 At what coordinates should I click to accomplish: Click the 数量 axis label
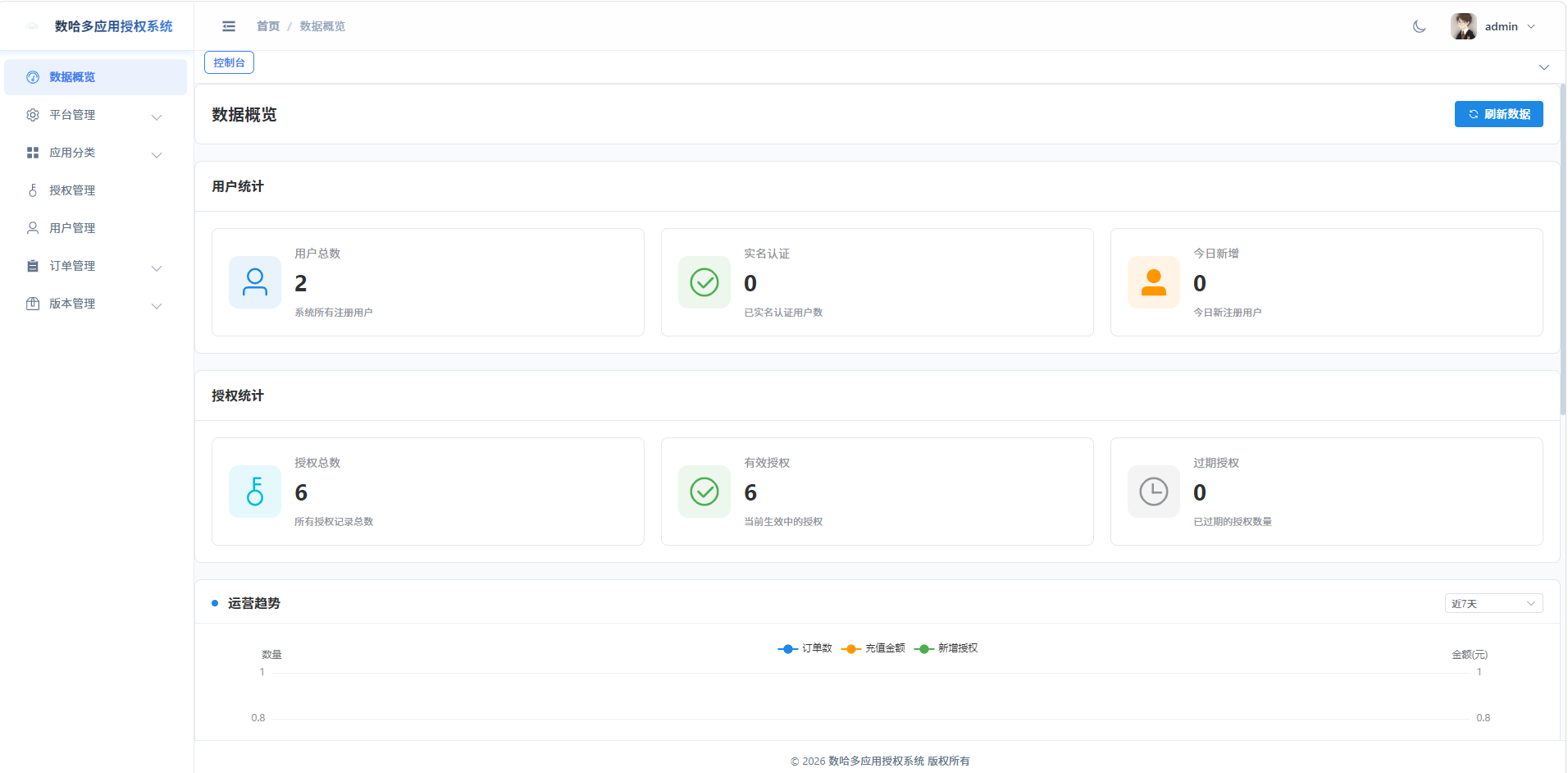271,655
